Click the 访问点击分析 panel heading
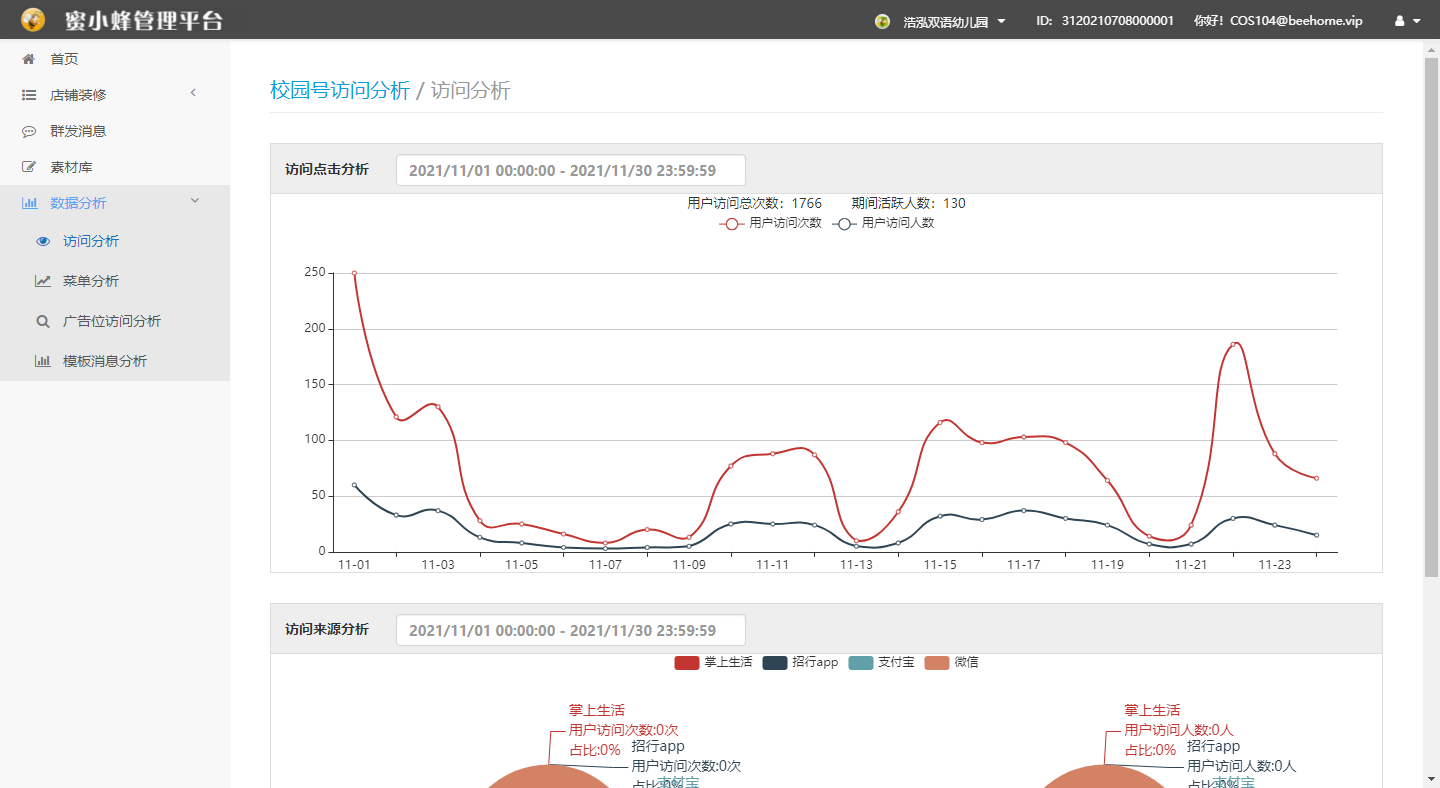The width and height of the screenshot is (1440, 788). pos(327,170)
